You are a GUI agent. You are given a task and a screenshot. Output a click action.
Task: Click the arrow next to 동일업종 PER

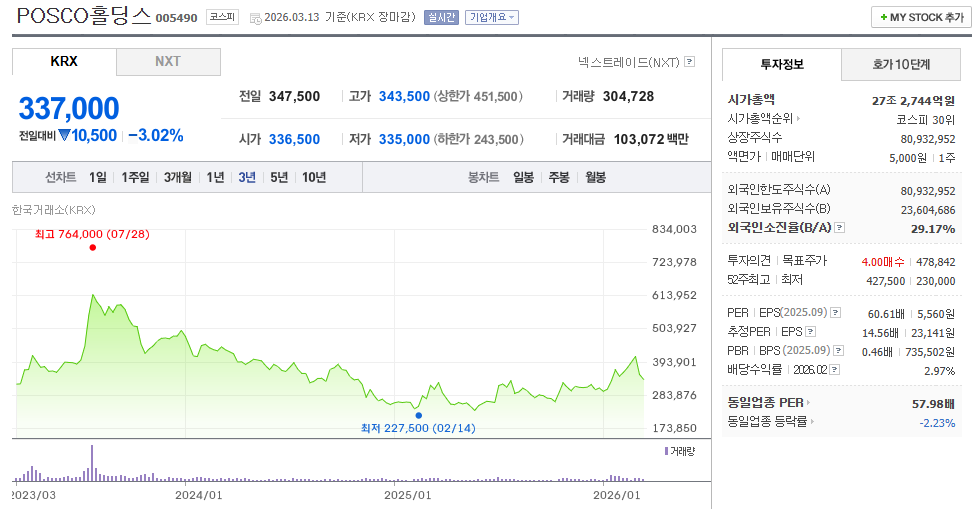(809, 403)
